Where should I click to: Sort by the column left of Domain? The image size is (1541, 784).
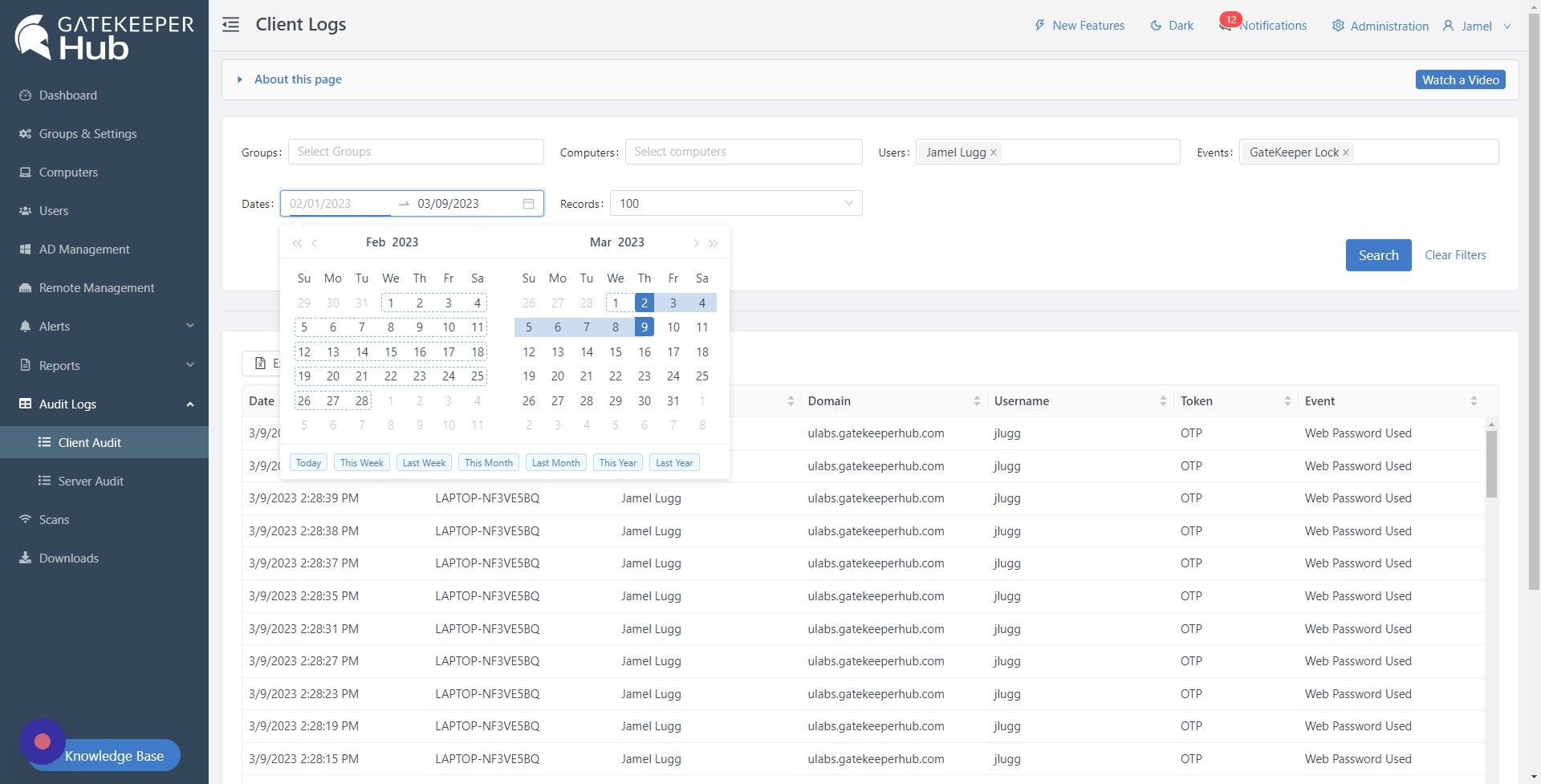(791, 401)
